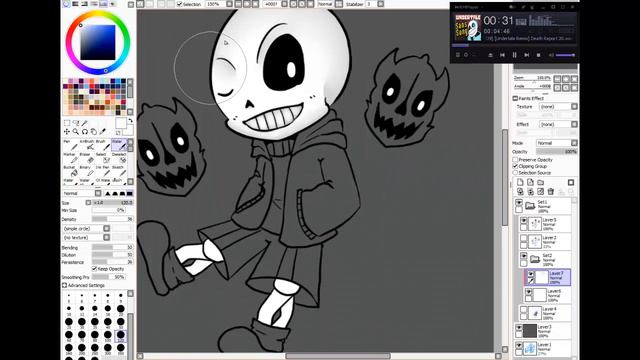Adjust the brush Density slider
The image size is (640, 360).
113,219
